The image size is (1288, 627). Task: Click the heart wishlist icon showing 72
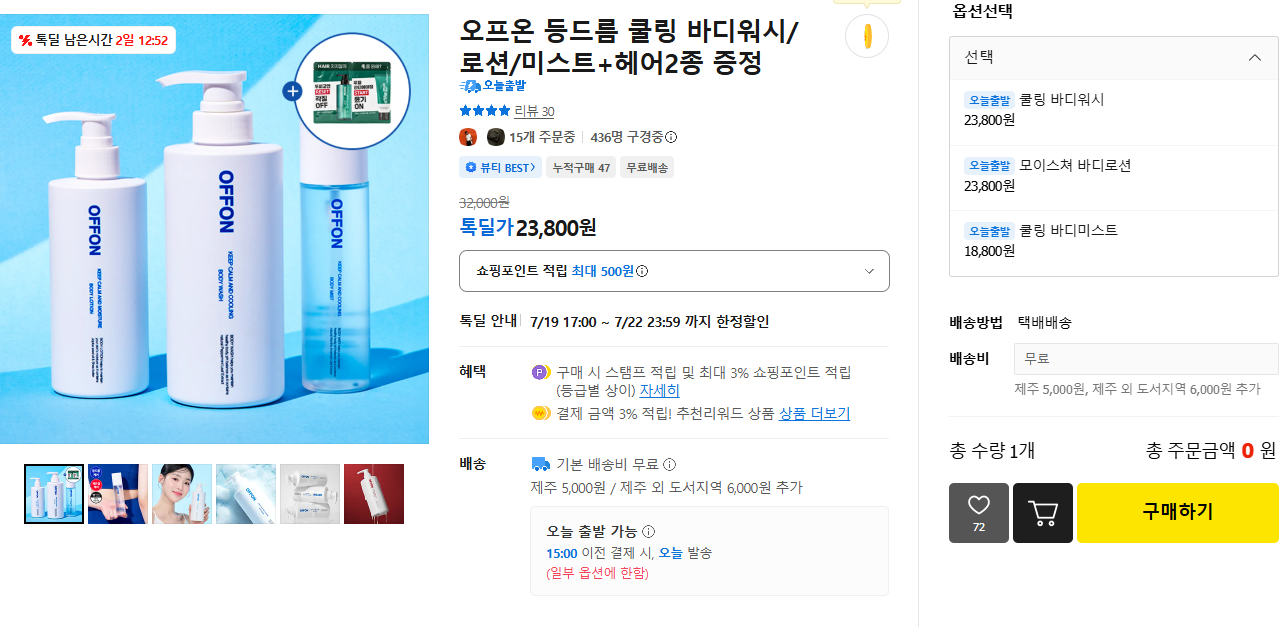pyautogui.click(x=979, y=513)
